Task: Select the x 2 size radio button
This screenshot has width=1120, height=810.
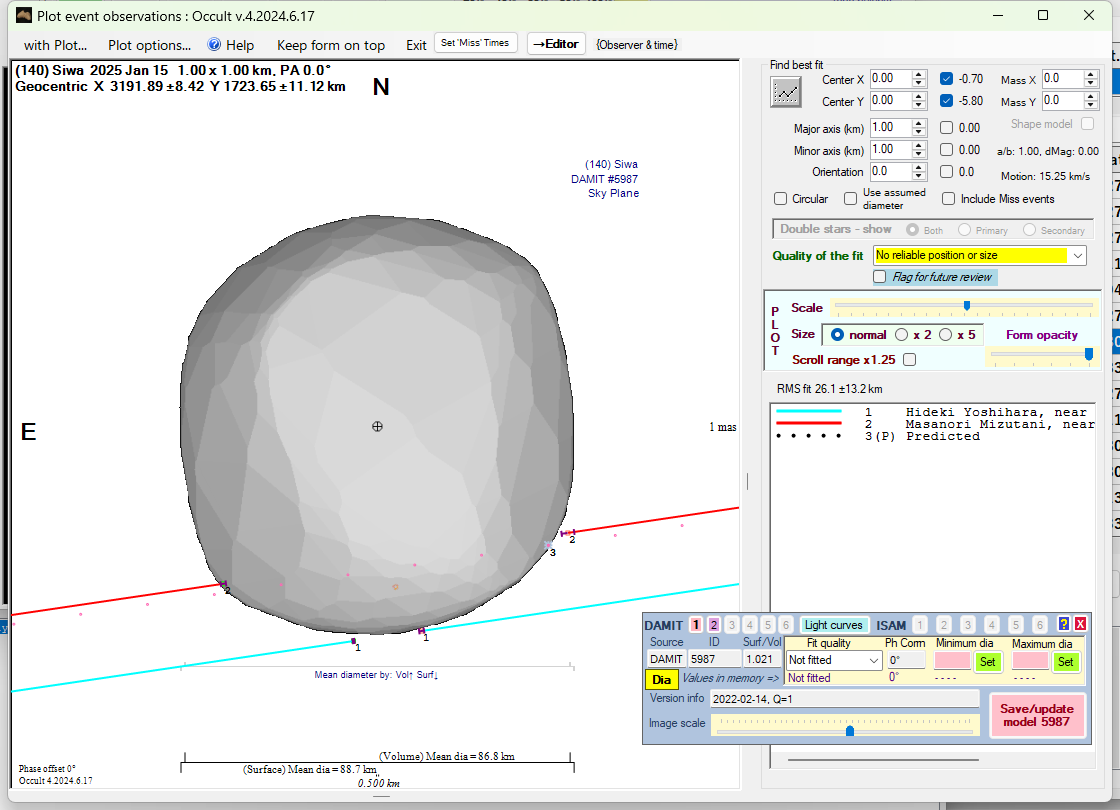Action: coord(902,335)
